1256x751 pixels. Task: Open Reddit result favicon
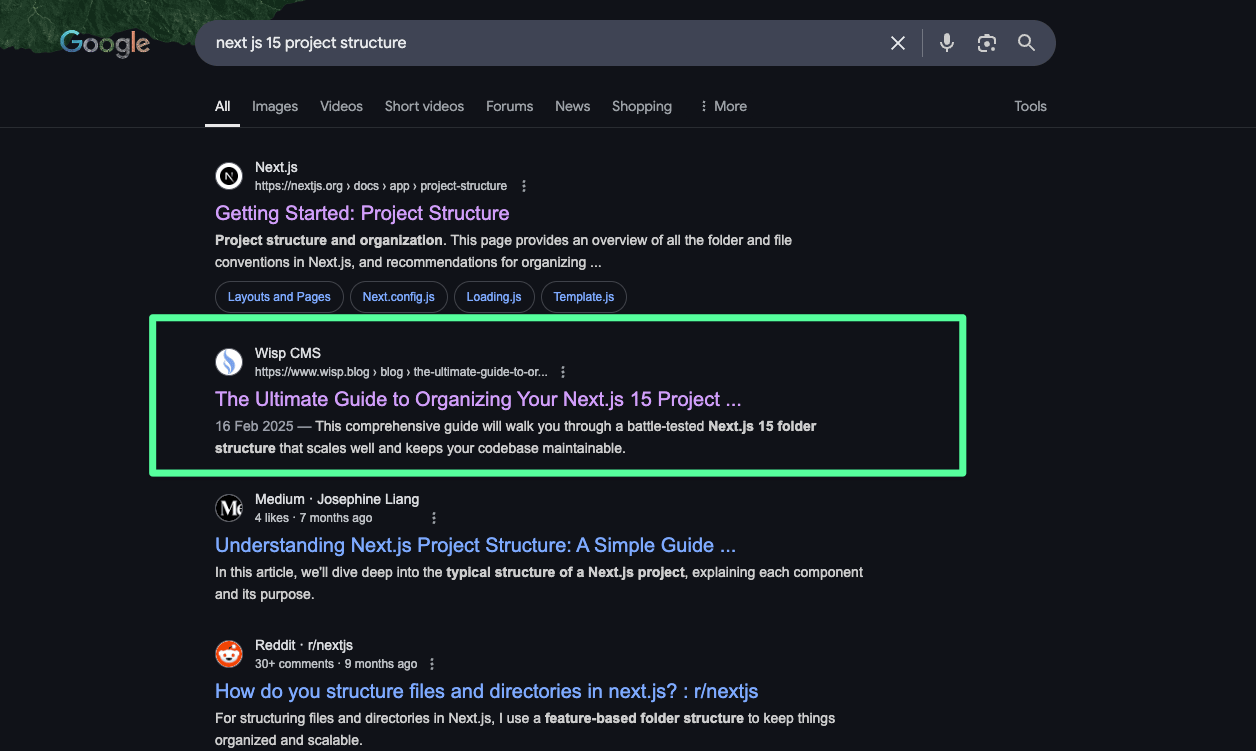tap(229, 654)
